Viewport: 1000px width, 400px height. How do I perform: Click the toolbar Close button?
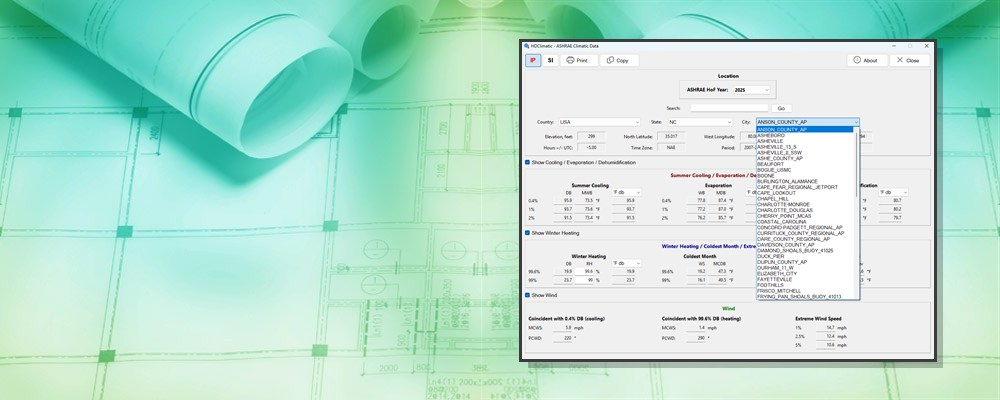[909, 60]
